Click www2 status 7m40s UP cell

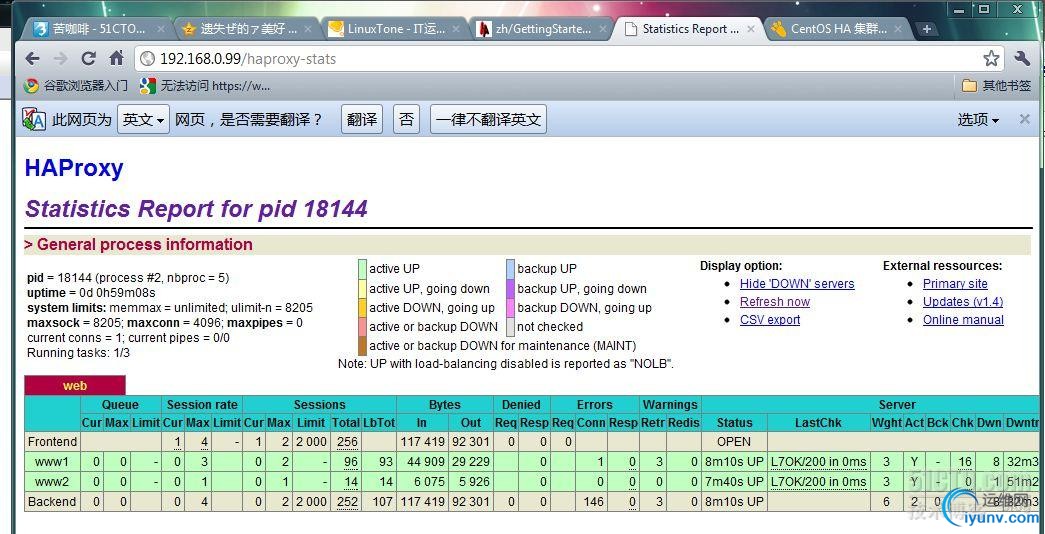[x=734, y=481]
